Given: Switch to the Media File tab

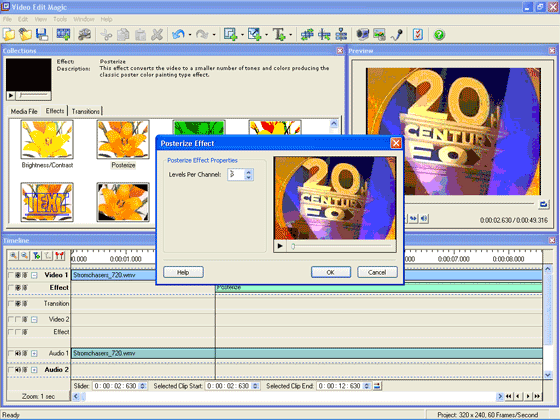Looking at the screenshot, I should pyautogui.click(x=24, y=111).
